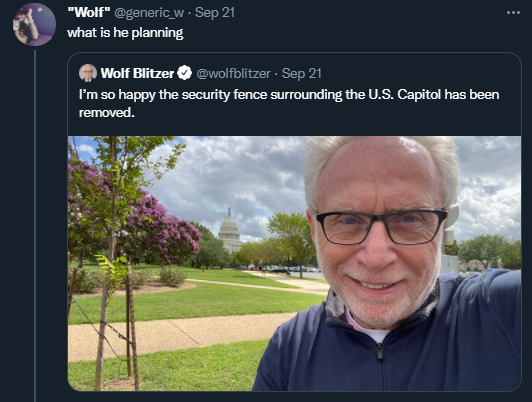Click the word "removed." in quoted tweet
This screenshot has height=402, width=532.
107,113
